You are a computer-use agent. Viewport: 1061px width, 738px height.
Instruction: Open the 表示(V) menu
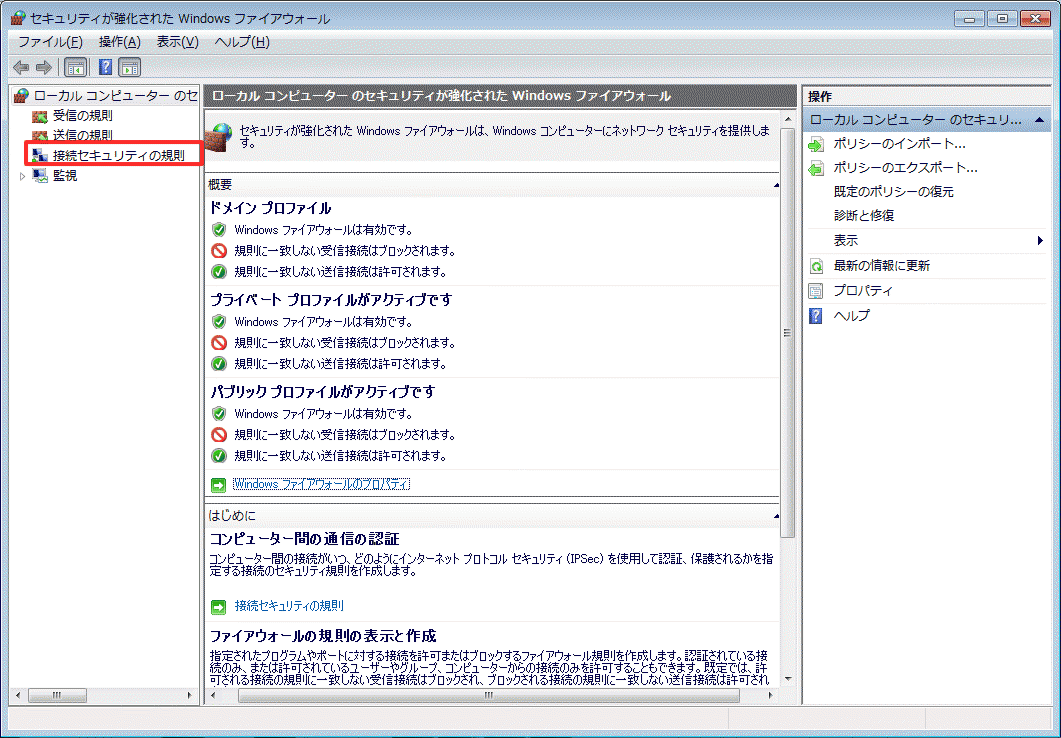(177, 42)
